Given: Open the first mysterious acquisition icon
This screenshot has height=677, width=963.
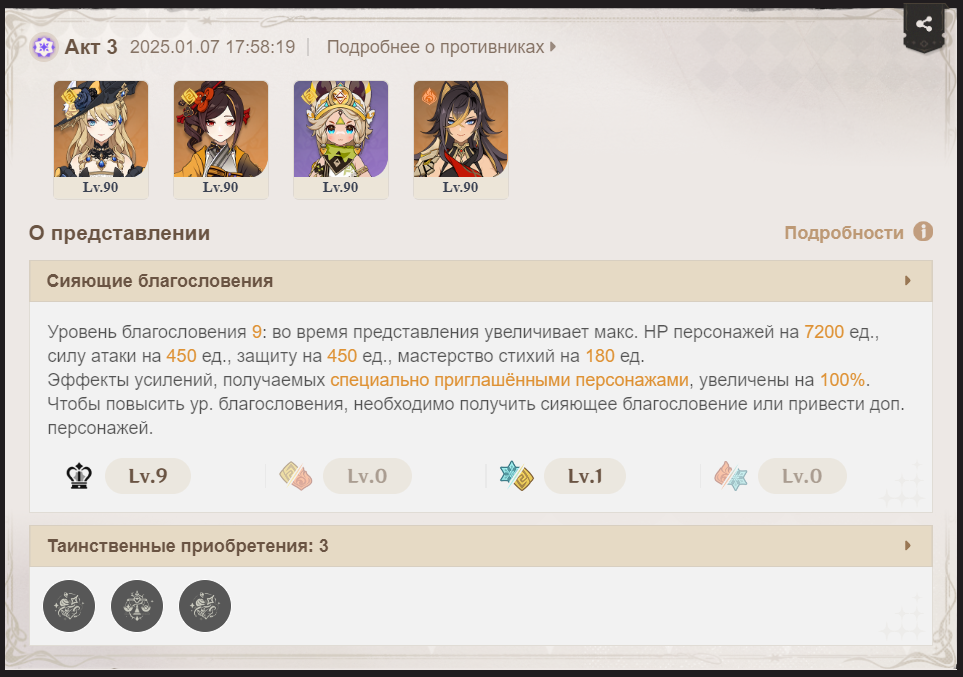Looking at the screenshot, I should click(x=69, y=606).
